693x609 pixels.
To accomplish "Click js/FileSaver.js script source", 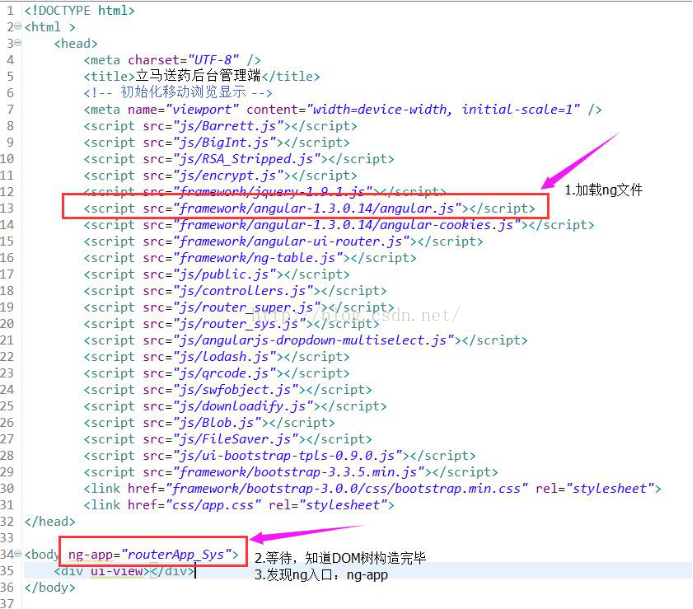I will (236, 439).
